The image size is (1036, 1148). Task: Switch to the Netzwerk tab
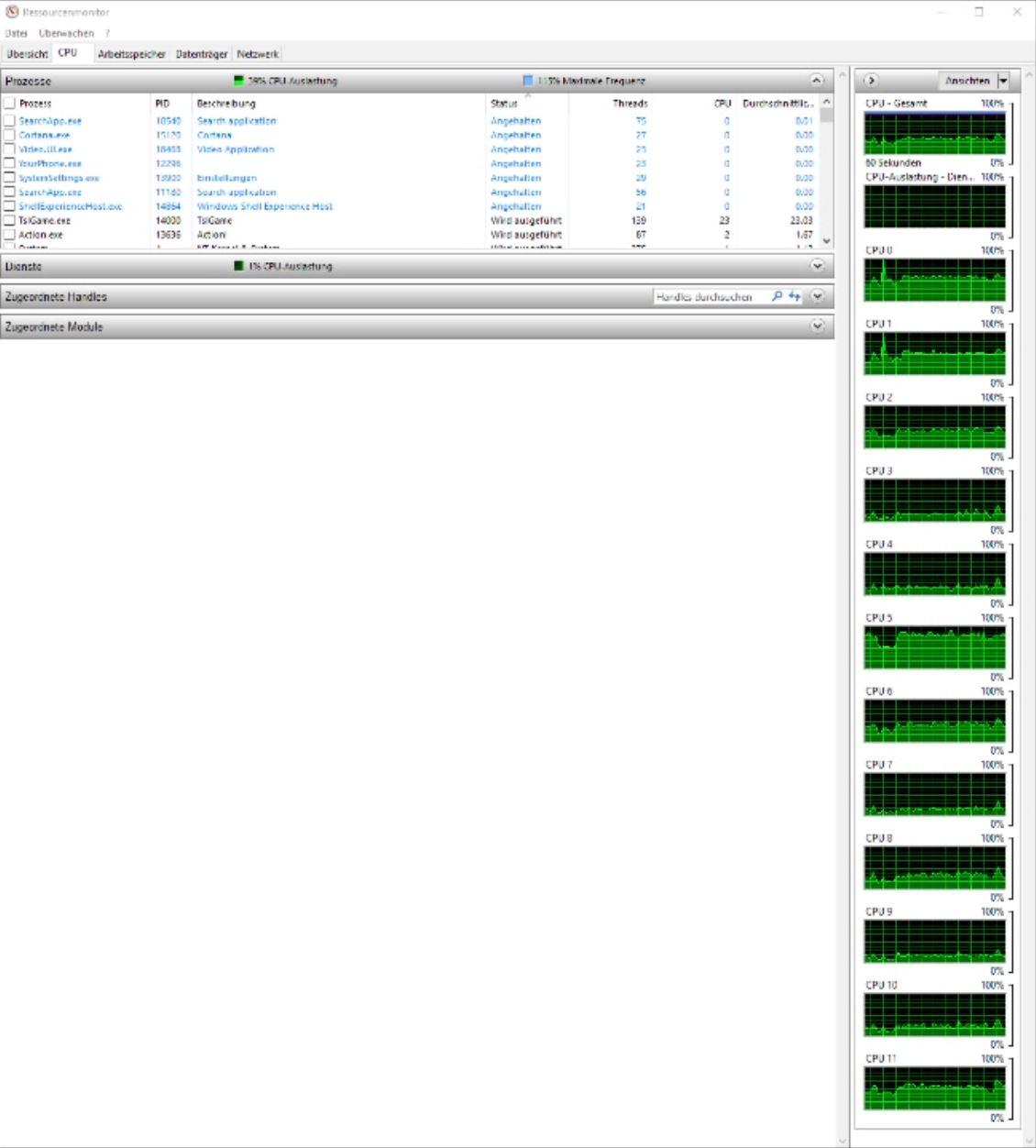(258, 54)
